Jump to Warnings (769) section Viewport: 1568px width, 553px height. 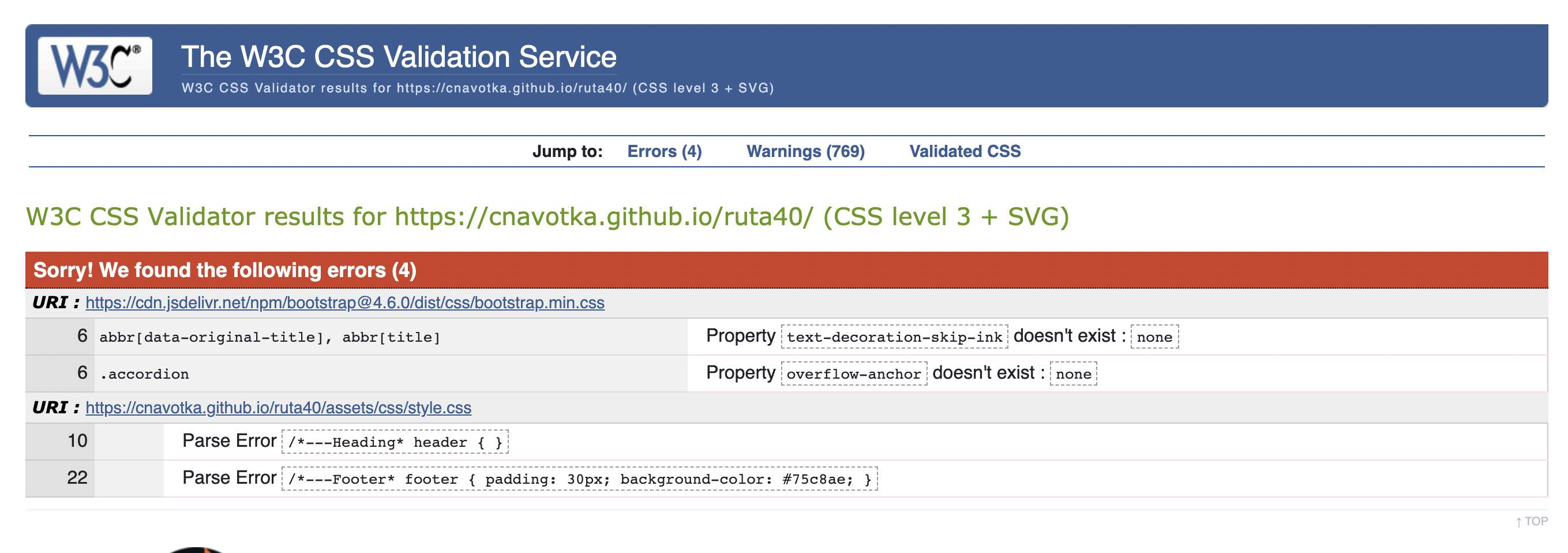click(805, 151)
